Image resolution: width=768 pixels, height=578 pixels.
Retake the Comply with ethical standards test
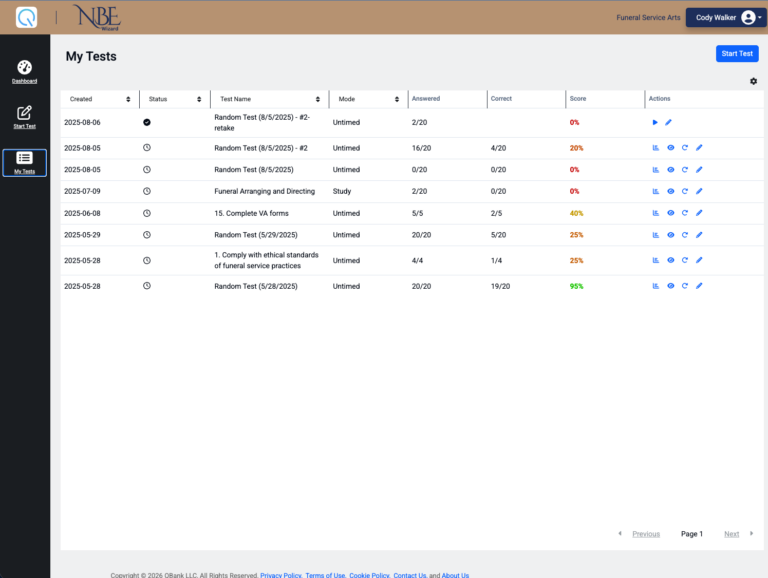[x=685, y=260]
